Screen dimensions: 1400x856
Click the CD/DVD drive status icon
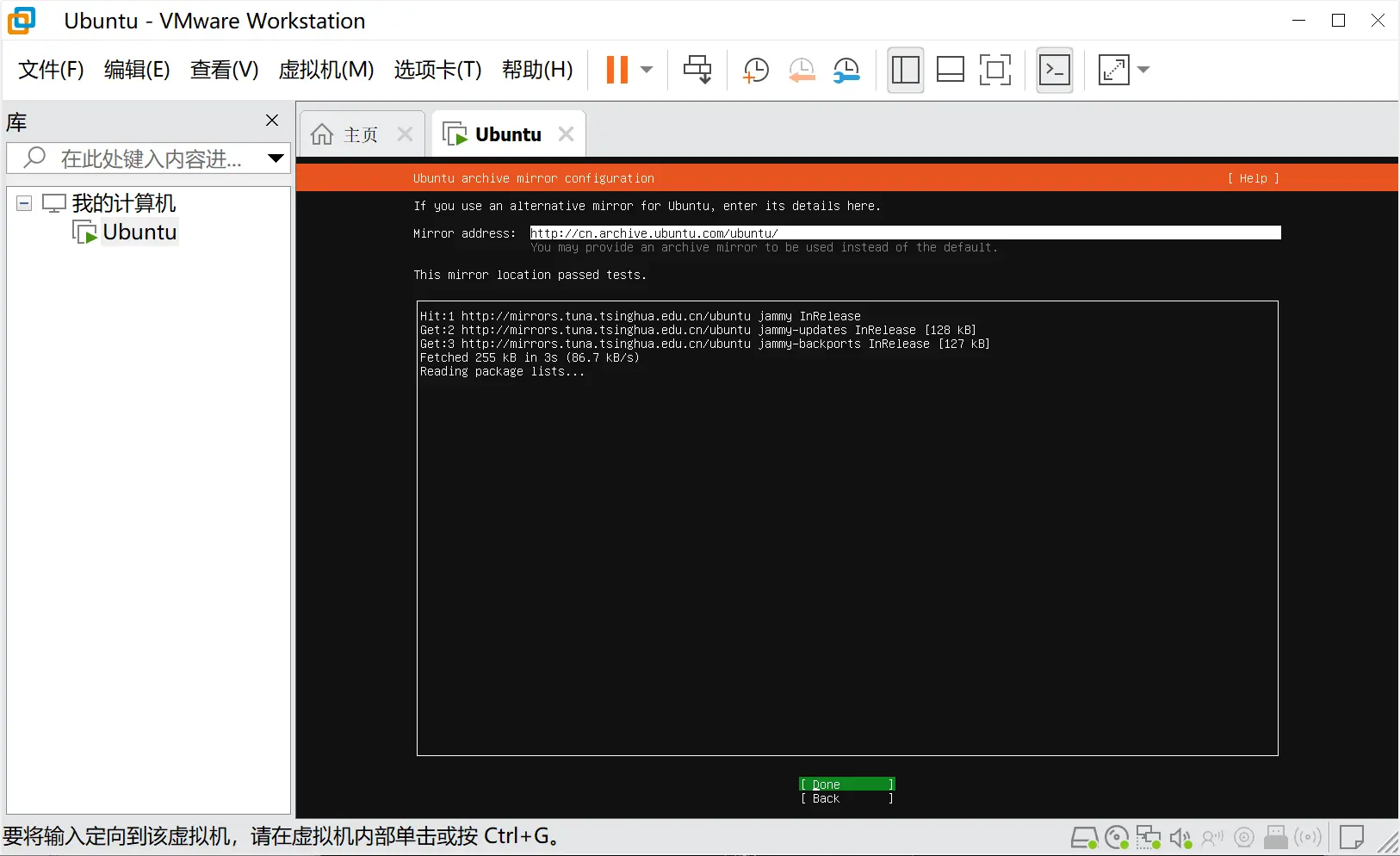[1117, 837]
